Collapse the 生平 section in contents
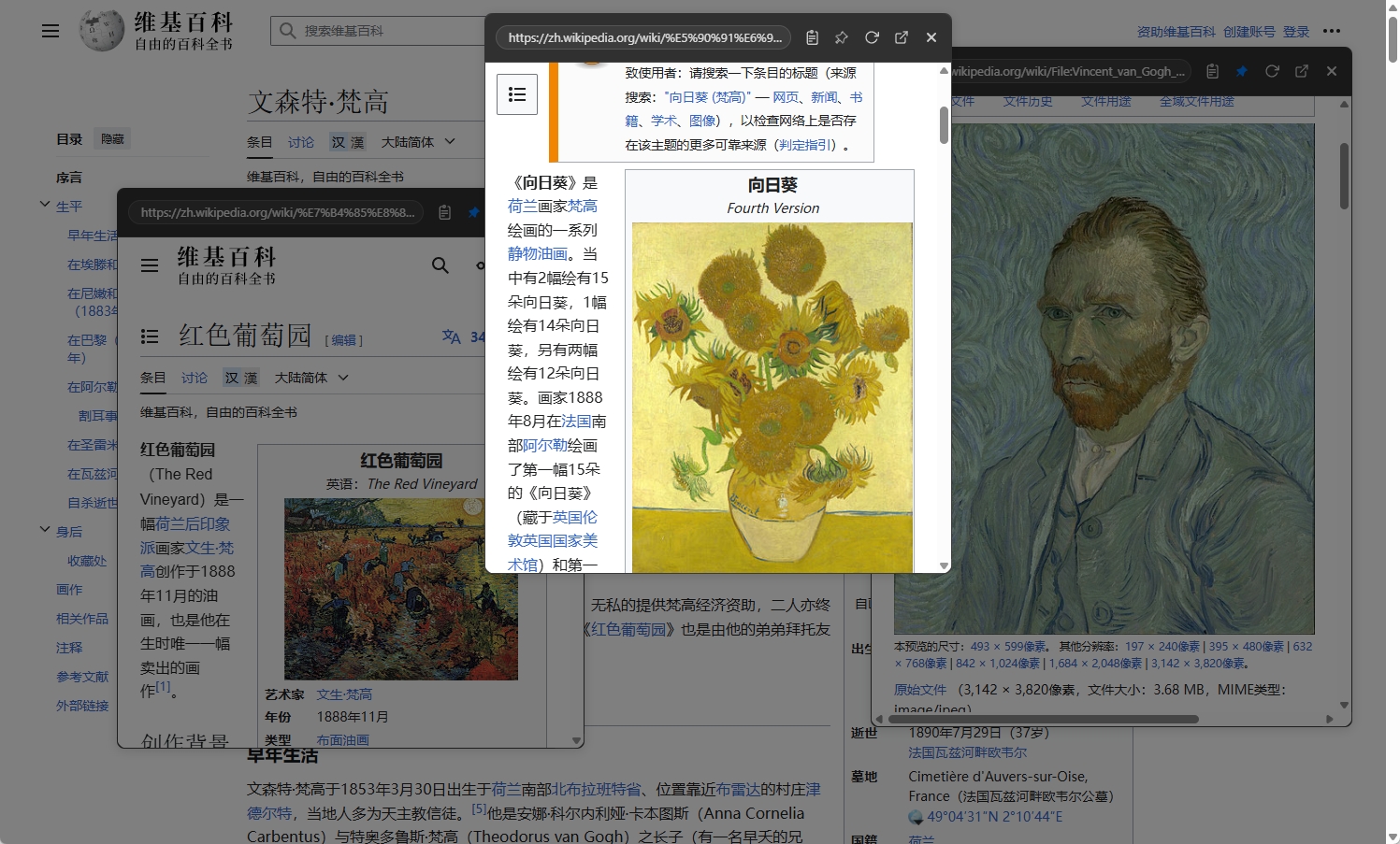This screenshot has width=1400, height=844. click(x=45, y=204)
